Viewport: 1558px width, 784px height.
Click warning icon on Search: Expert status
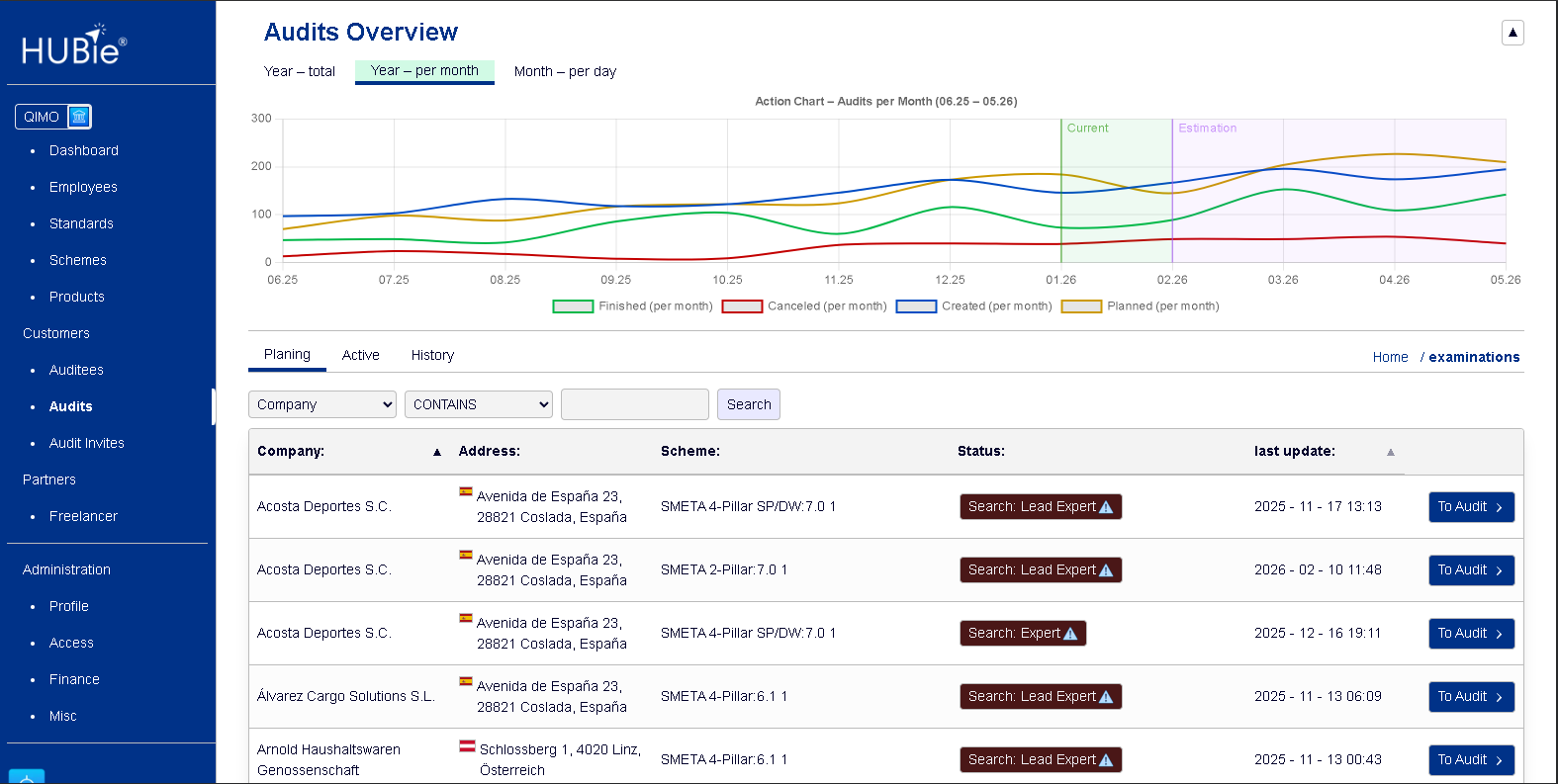click(1070, 634)
